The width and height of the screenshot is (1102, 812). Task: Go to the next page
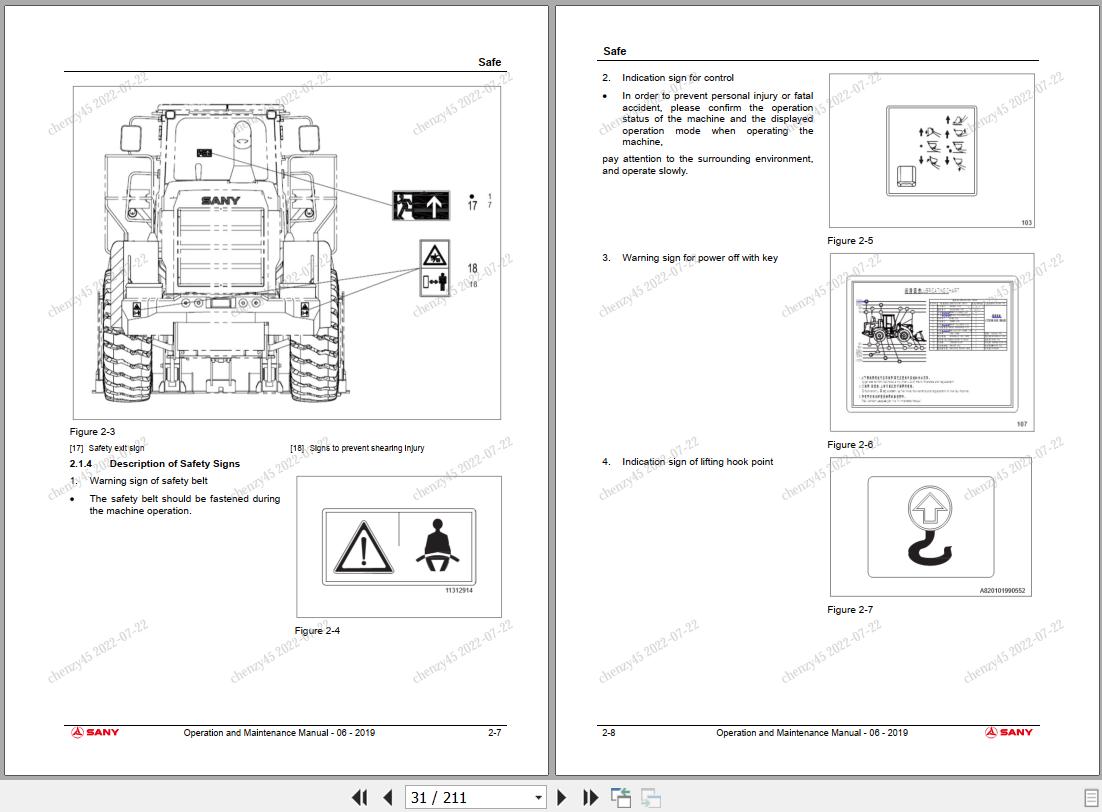(562, 797)
